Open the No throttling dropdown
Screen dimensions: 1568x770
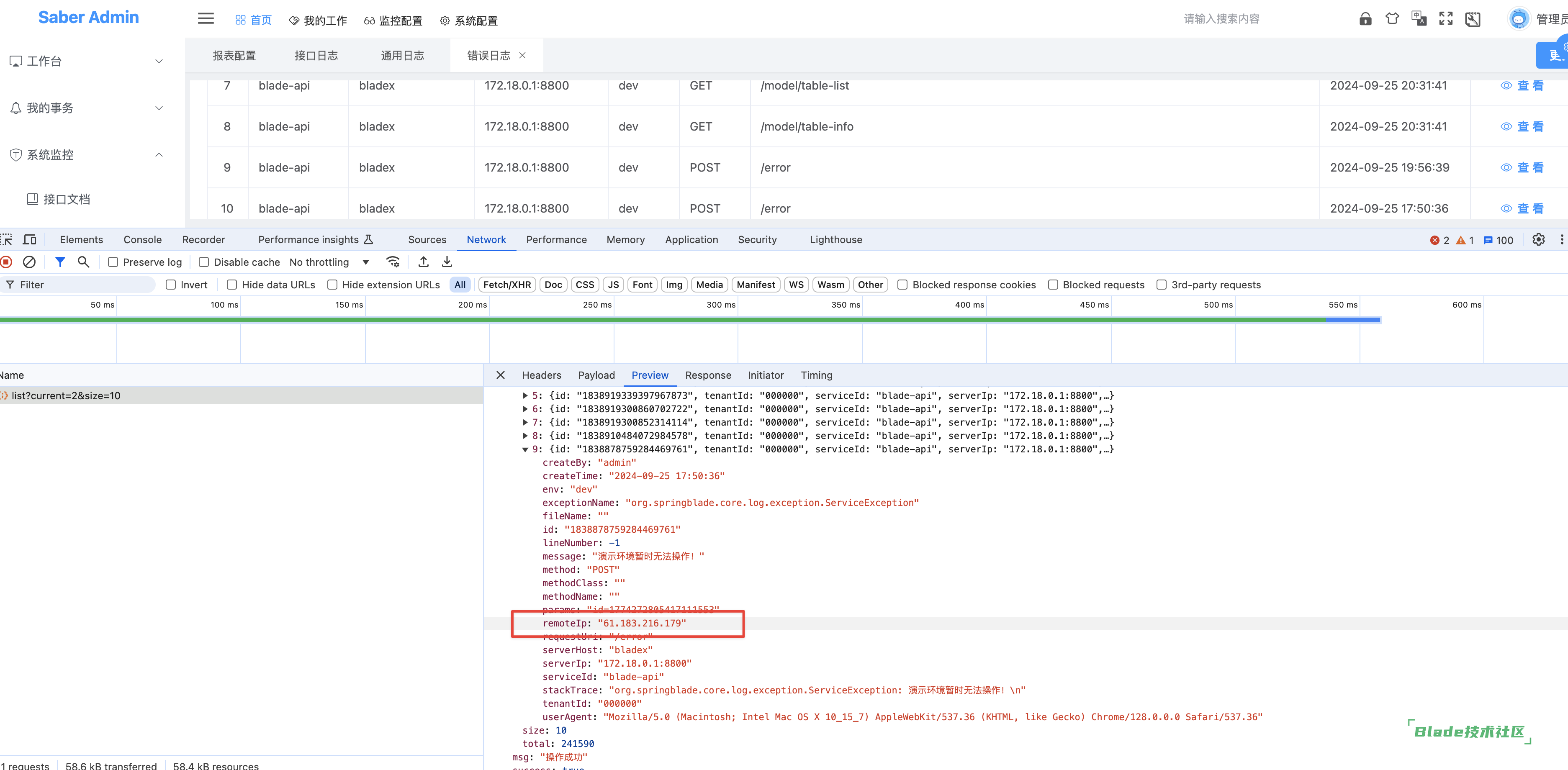tap(329, 262)
